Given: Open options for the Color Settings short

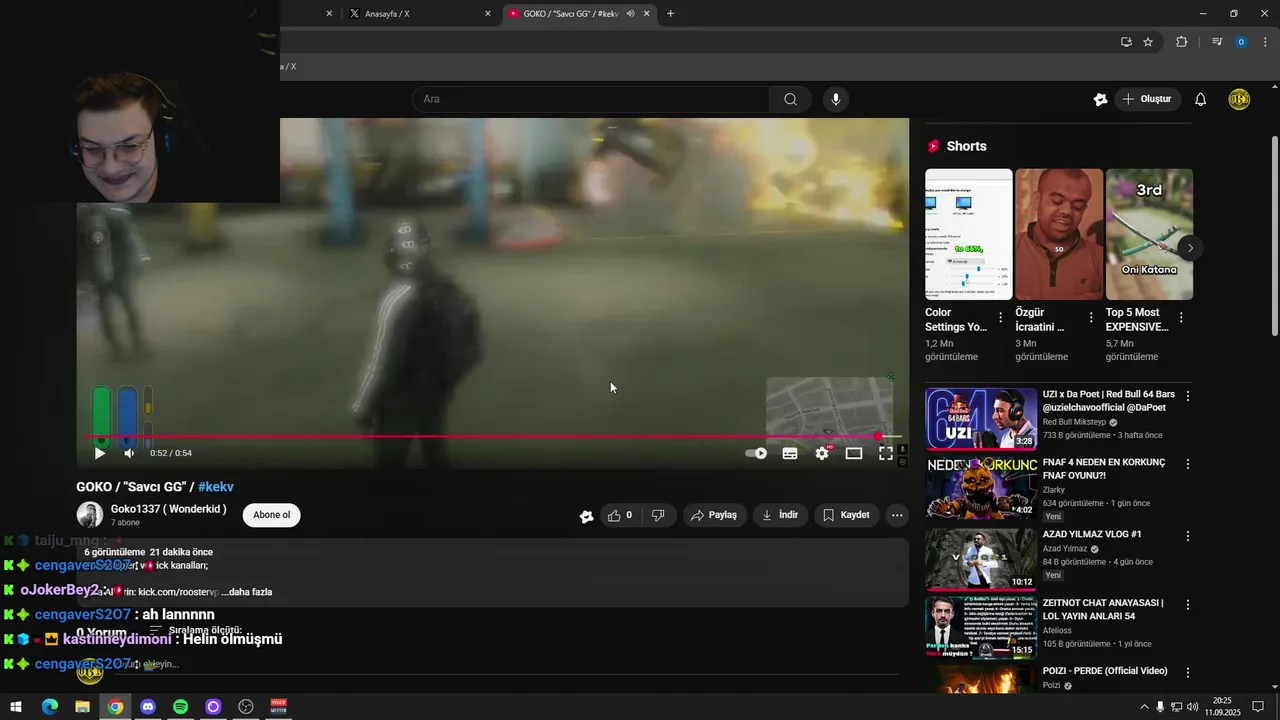Looking at the screenshot, I should coord(1000,318).
